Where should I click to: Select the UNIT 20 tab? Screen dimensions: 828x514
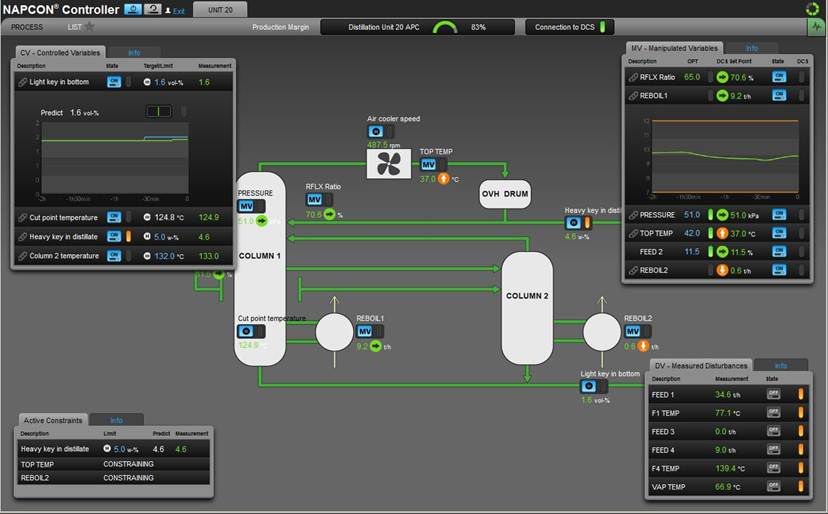(x=220, y=10)
